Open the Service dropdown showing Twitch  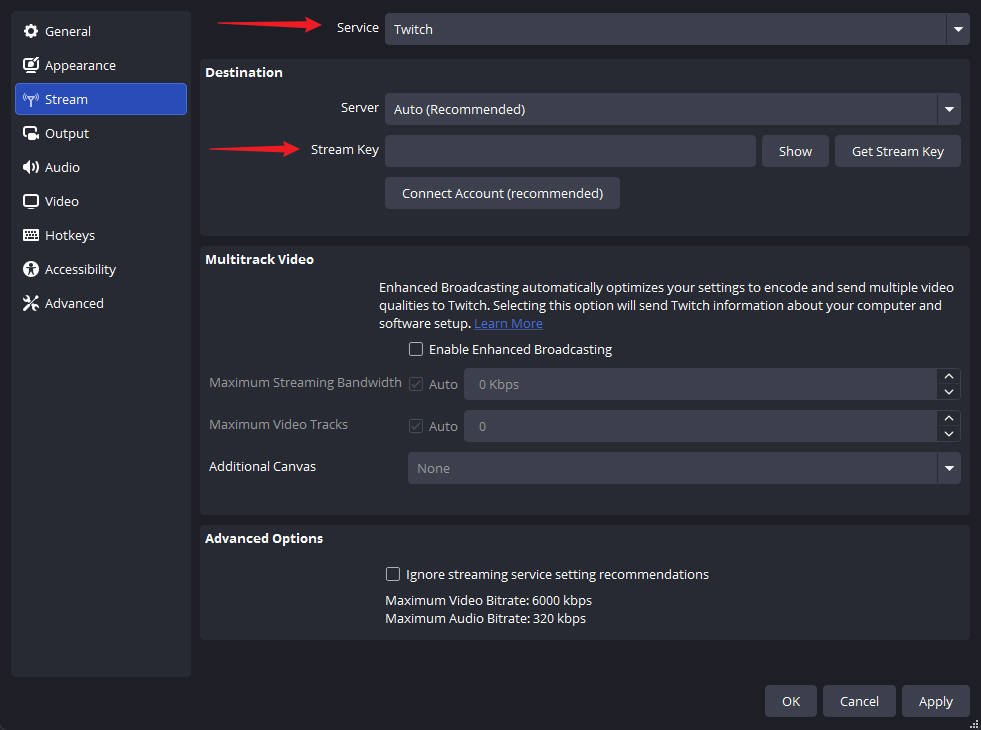coord(677,29)
